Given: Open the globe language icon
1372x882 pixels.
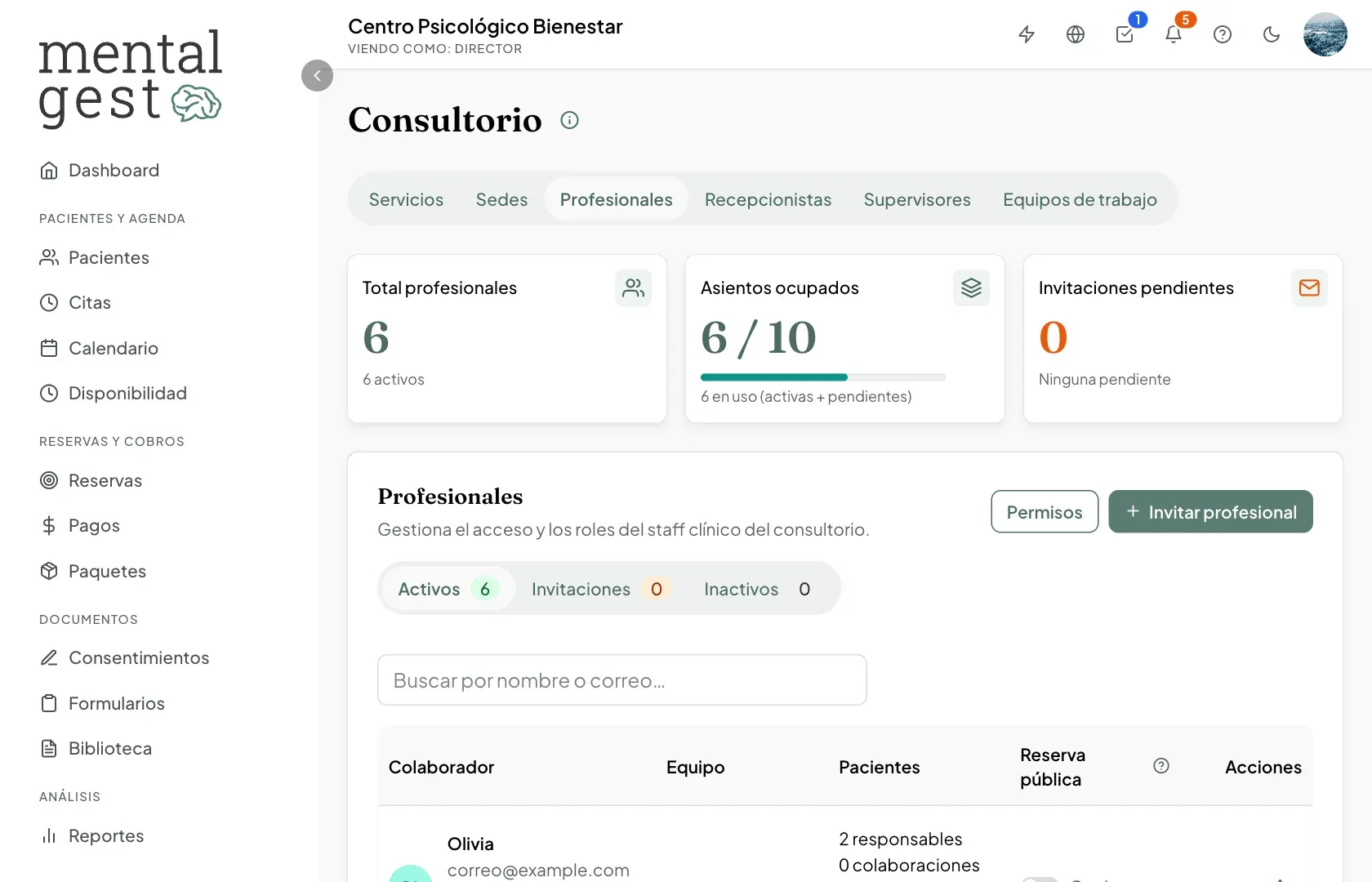Looking at the screenshot, I should point(1076,34).
